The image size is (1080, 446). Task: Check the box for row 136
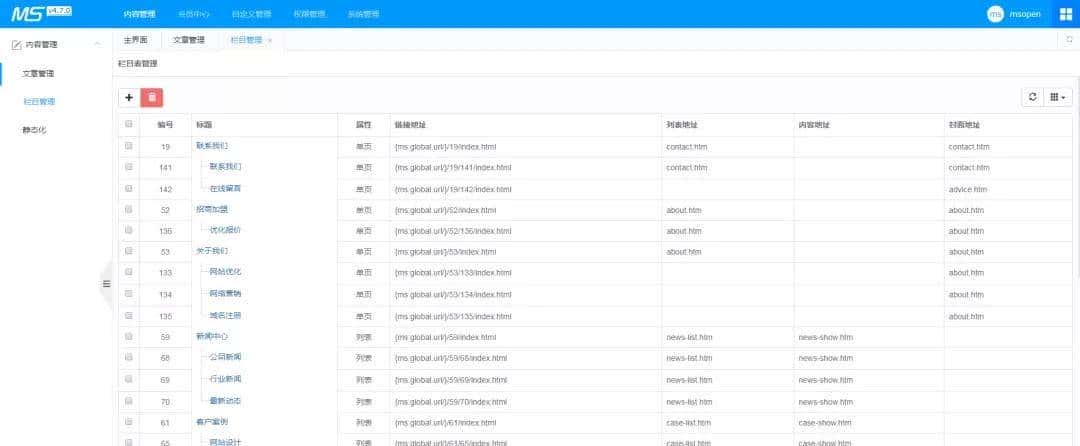pyautogui.click(x=128, y=230)
